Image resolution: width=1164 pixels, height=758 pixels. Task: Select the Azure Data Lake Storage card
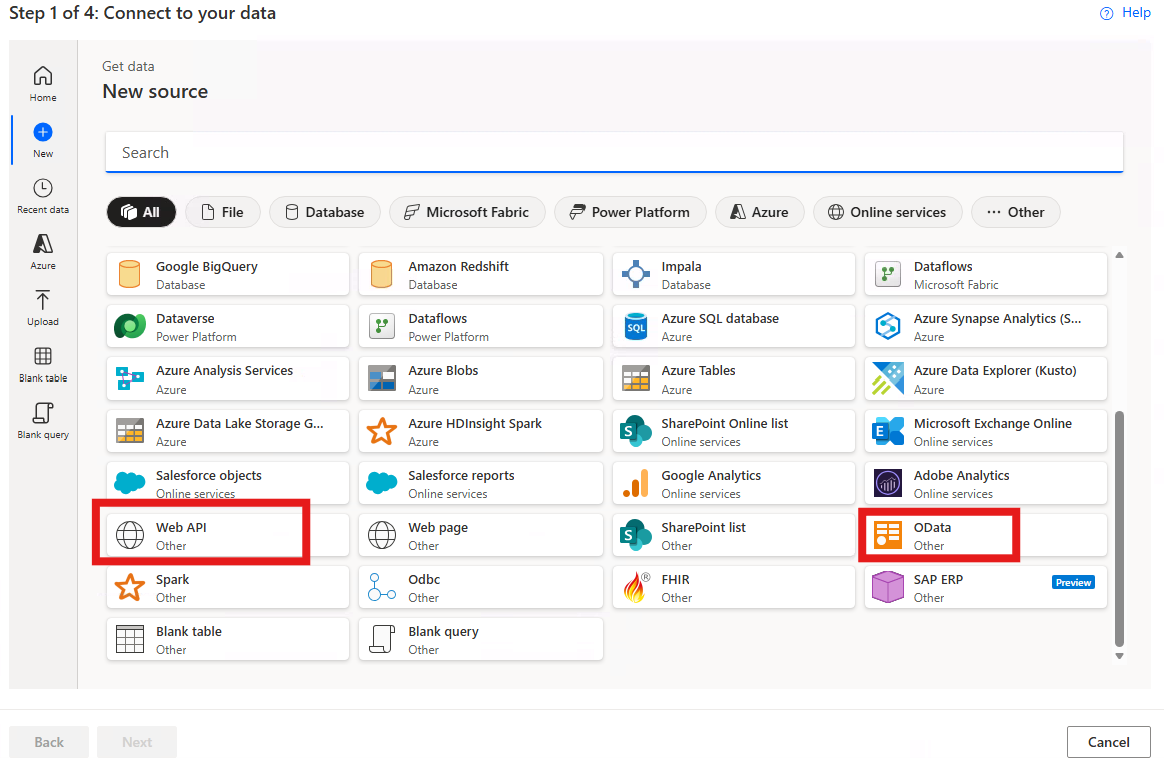tap(228, 431)
